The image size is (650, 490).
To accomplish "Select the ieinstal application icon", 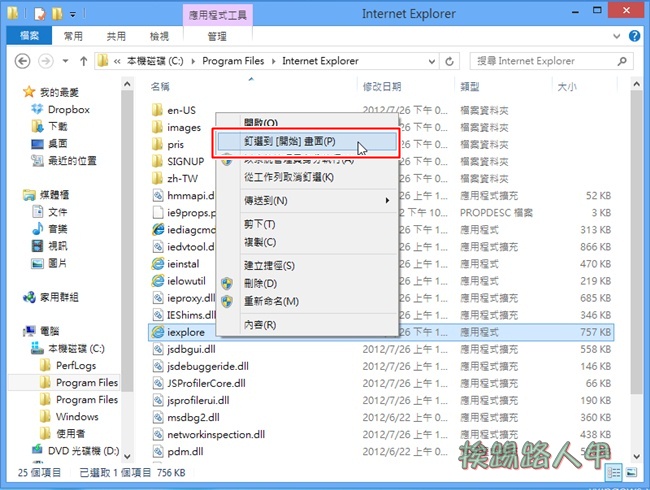I will click(x=158, y=264).
